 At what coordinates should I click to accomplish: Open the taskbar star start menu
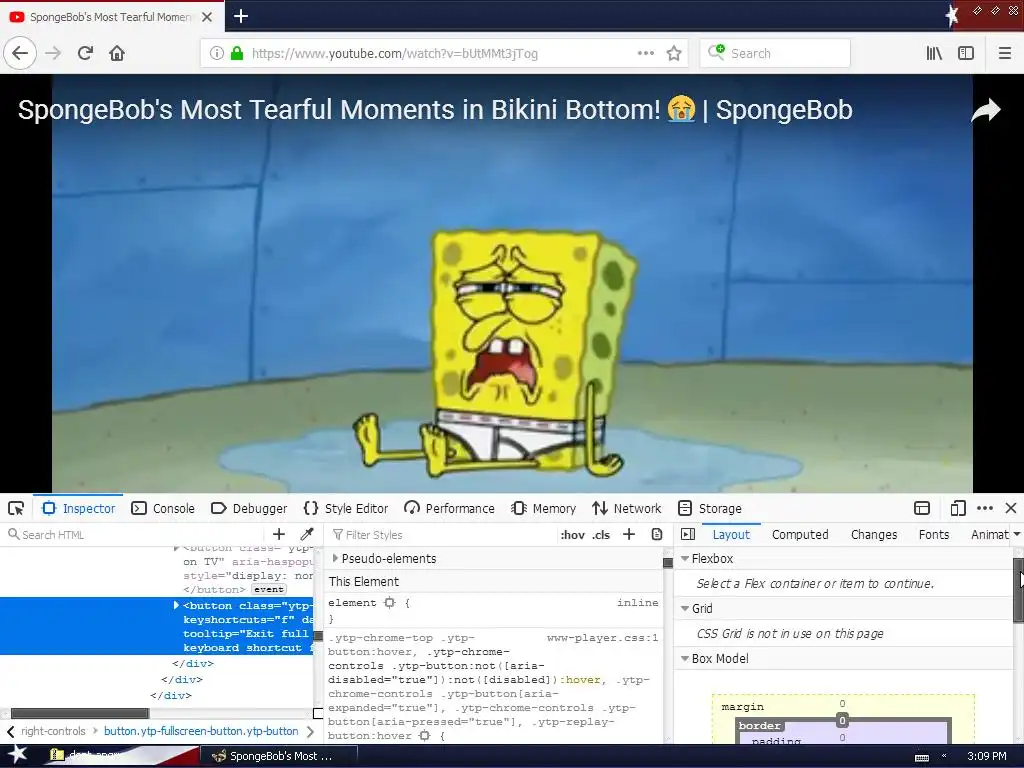pyautogui.click(x=18, y=756)
